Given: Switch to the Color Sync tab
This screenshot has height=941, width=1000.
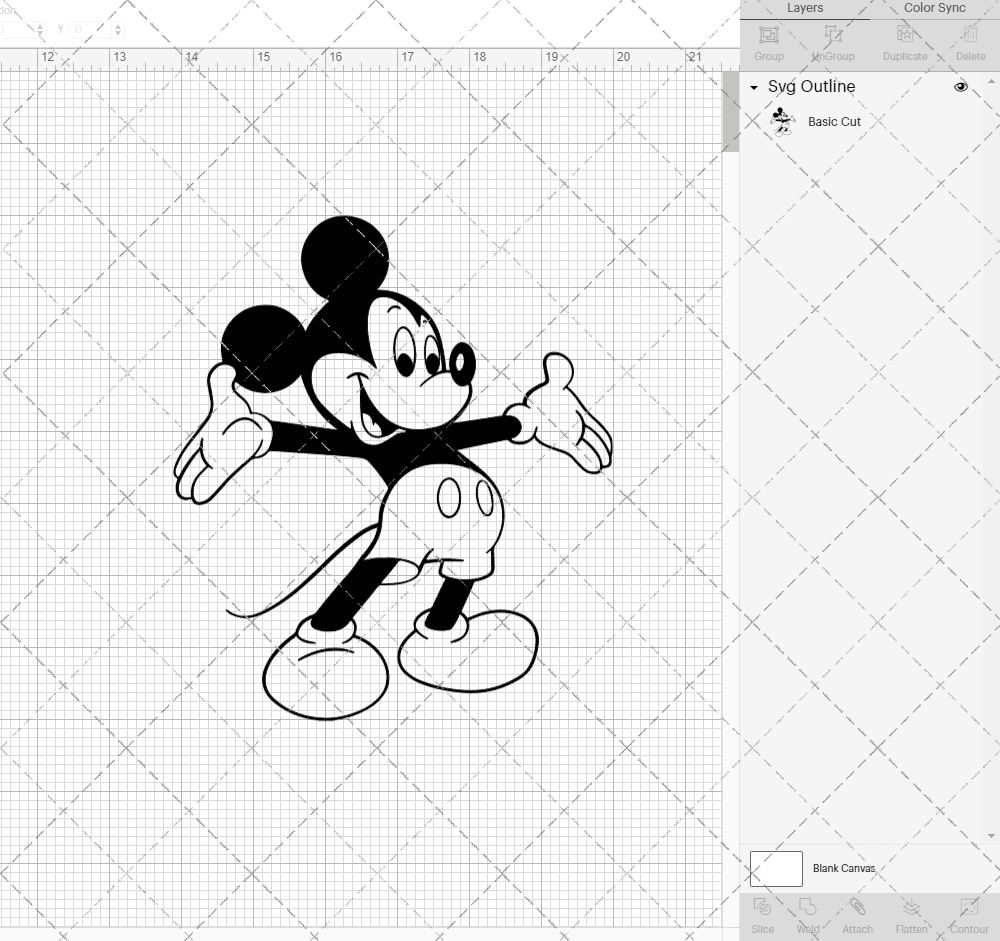Looking at the screenshot, I should click(x=934, y=8).
